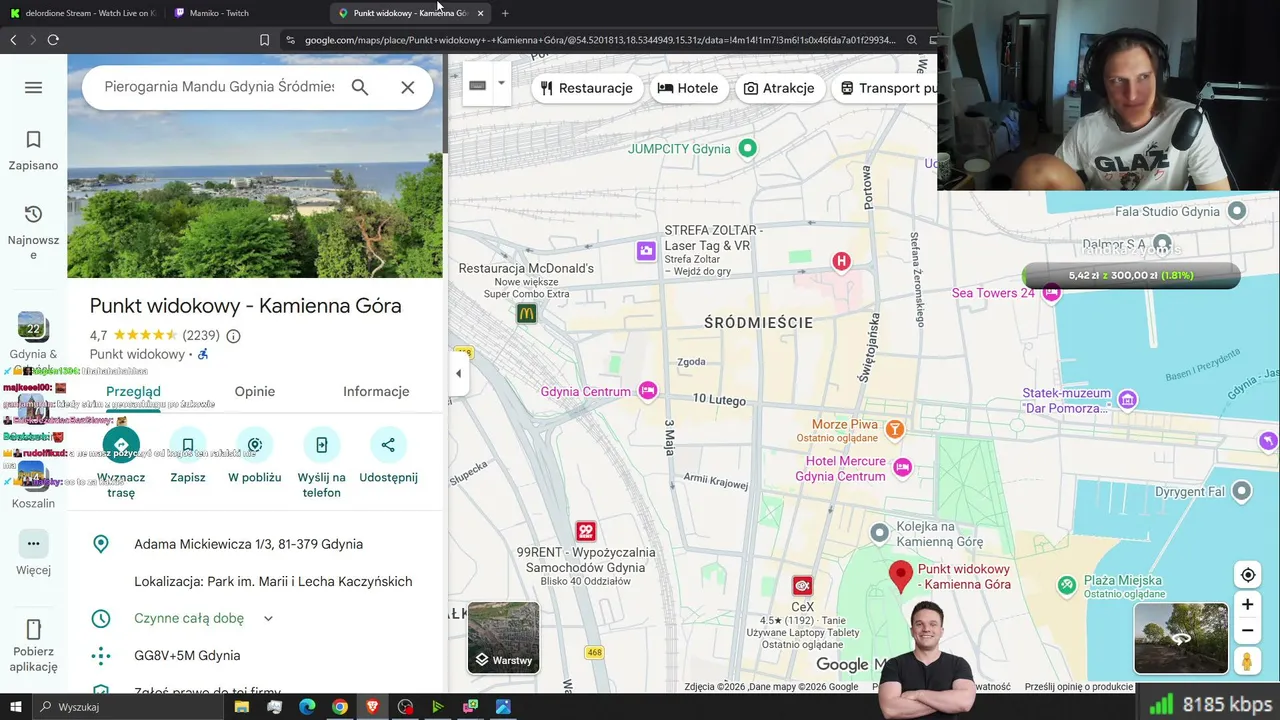Click Prześlij opinię o produkcie link
This screenshot has width=1280, height=720.
coord(1078,687)
